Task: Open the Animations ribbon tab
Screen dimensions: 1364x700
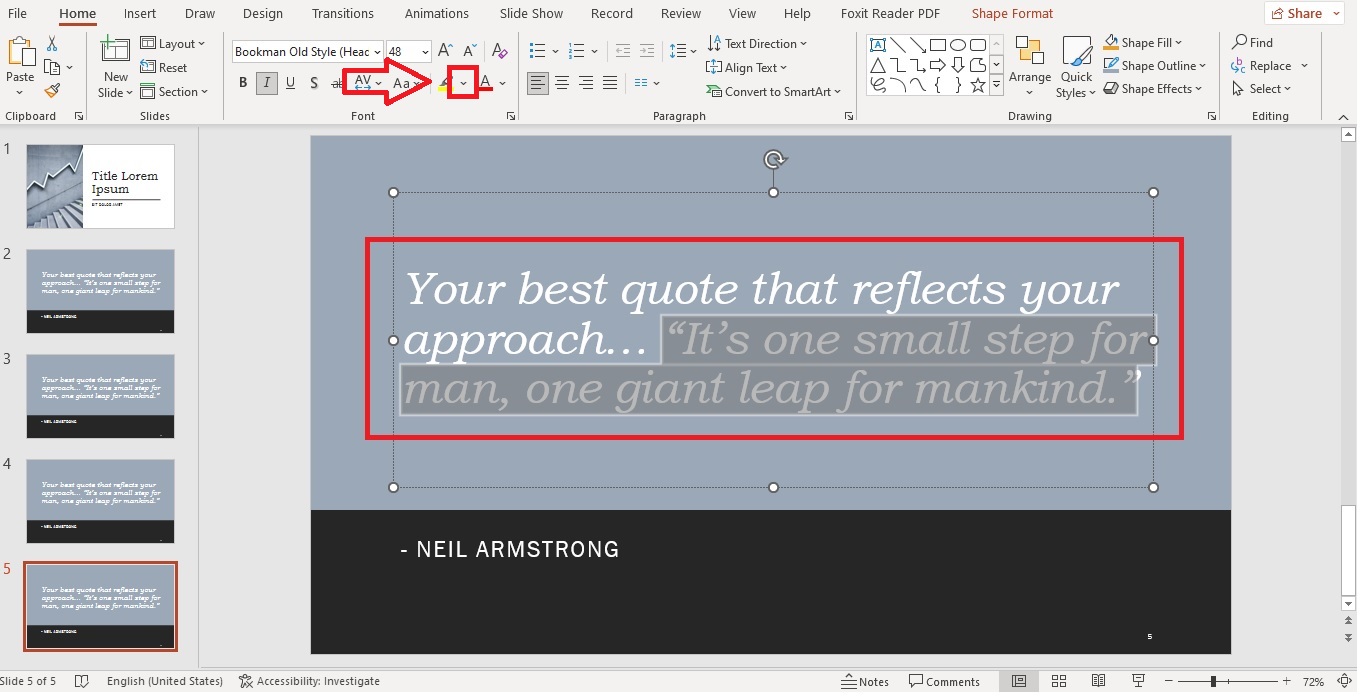Action: point(437,13)
